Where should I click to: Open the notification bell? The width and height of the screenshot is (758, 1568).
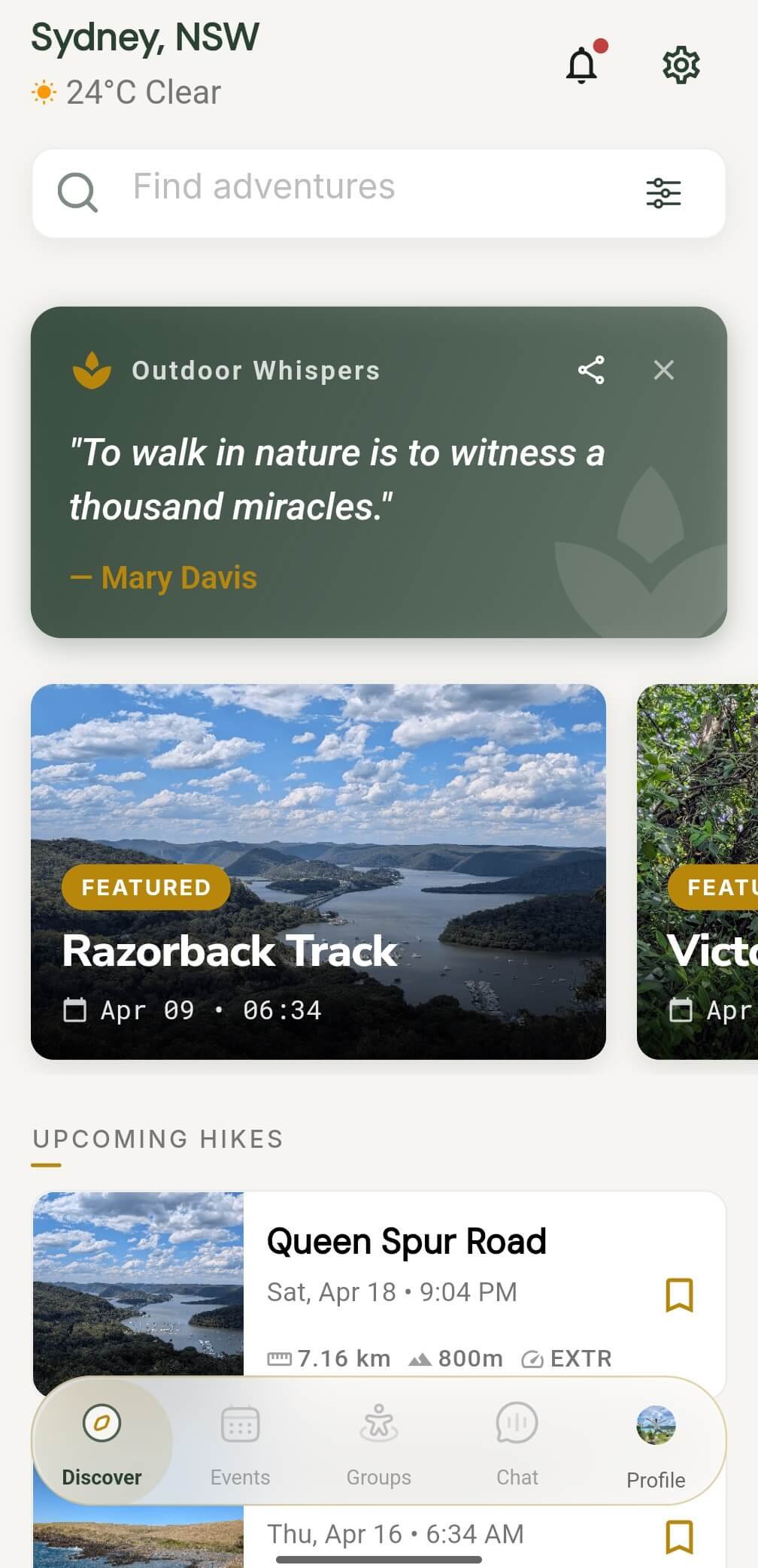(581, 65)
